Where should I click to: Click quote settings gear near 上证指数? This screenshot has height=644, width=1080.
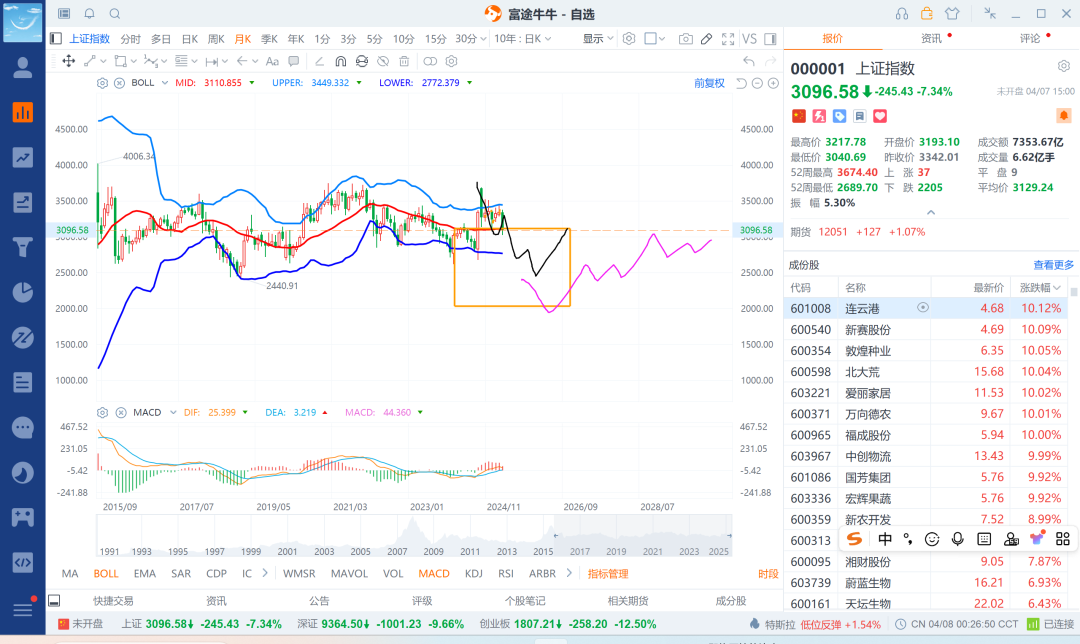point(1063,66)
